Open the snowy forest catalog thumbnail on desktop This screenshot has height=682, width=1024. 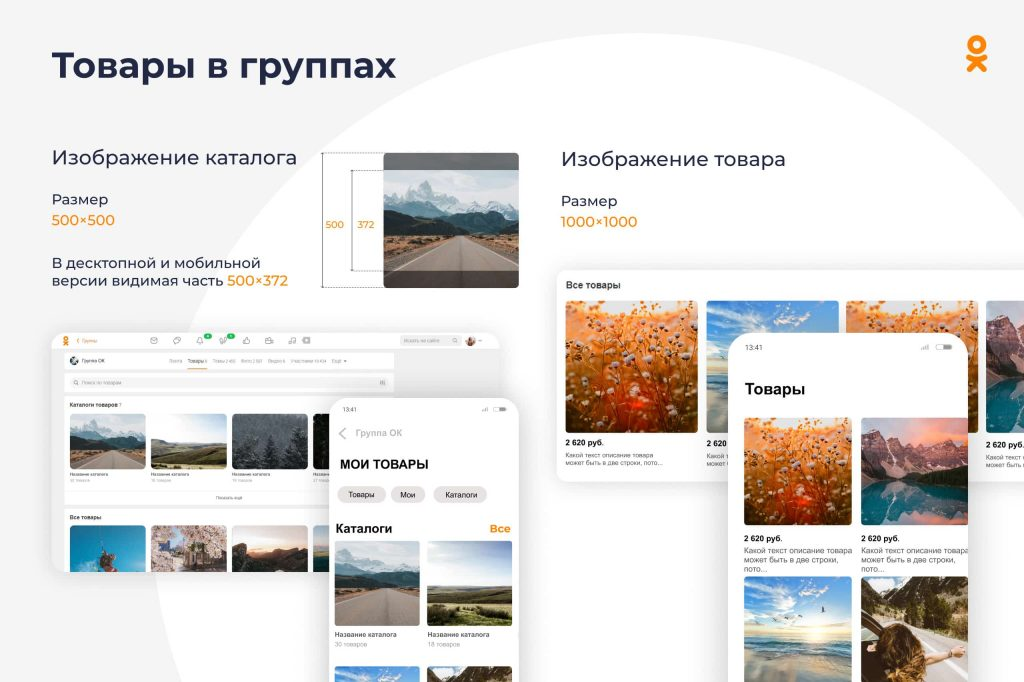270,441
